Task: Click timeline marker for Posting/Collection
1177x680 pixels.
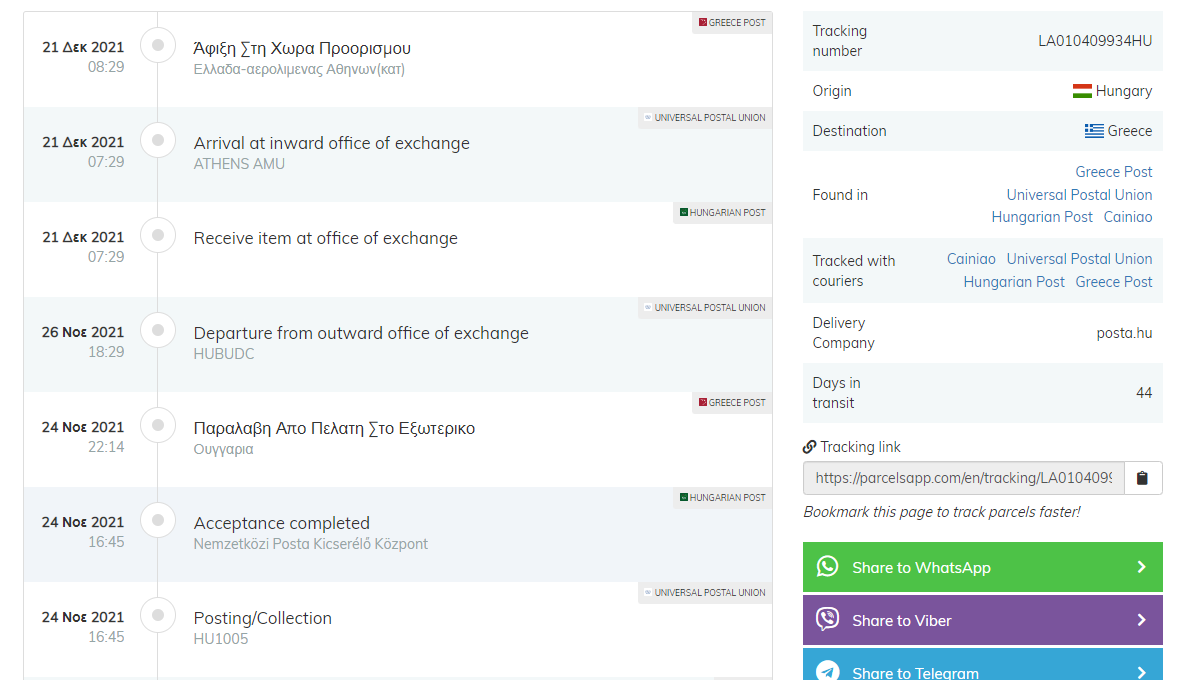Action: pos(158,615)
